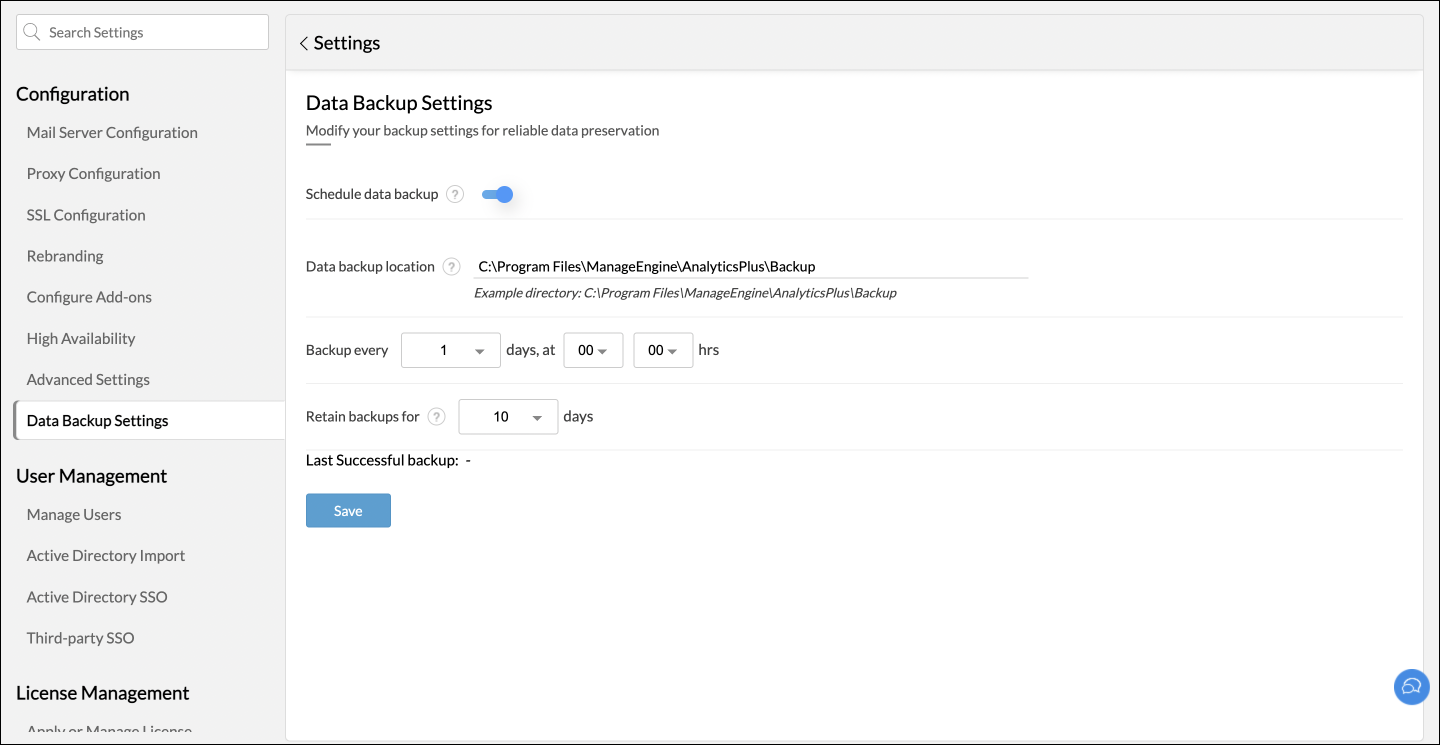Toggle the Schedule data backup switch
The height and width of the screenshot is (745, 1440).
point(498,194)
